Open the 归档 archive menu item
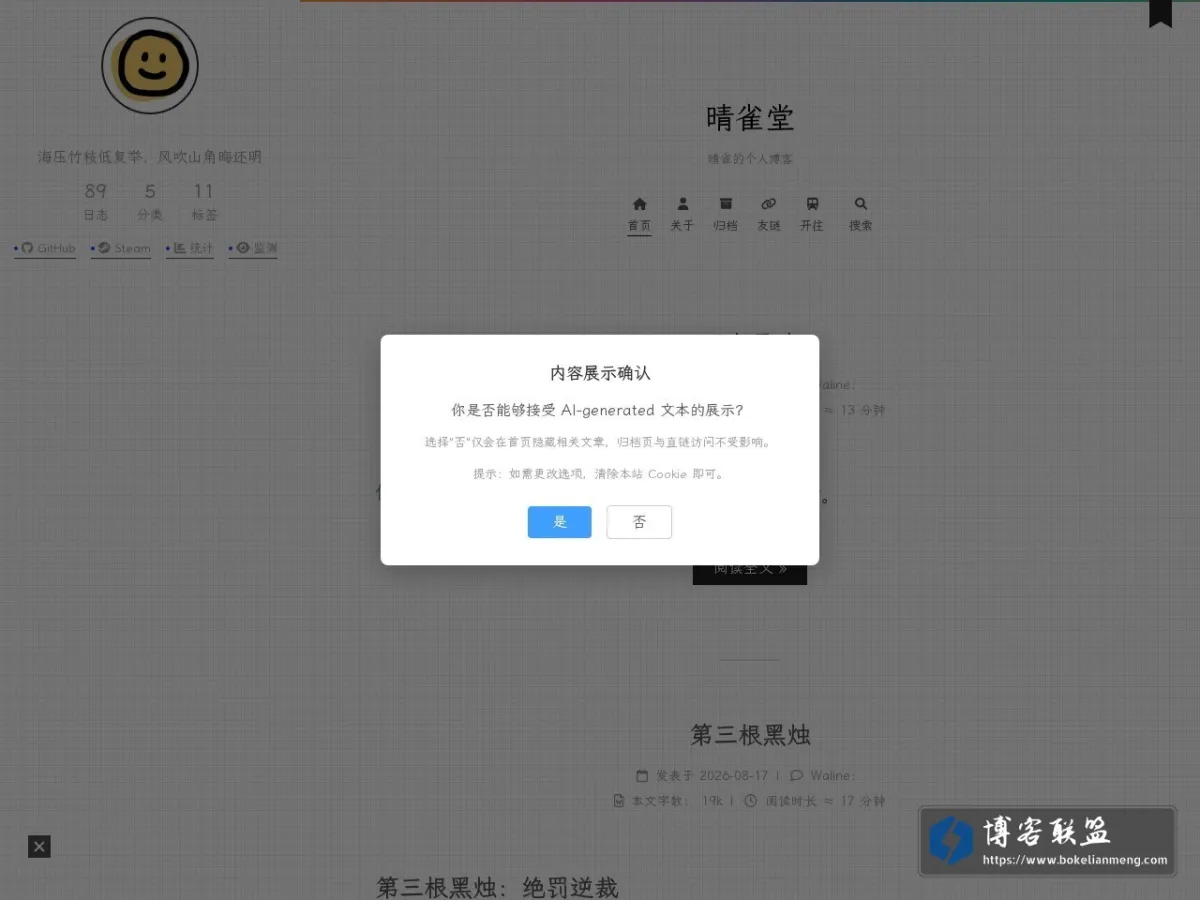The height and width of the screenshot is (900, 1200). (725, 215)
